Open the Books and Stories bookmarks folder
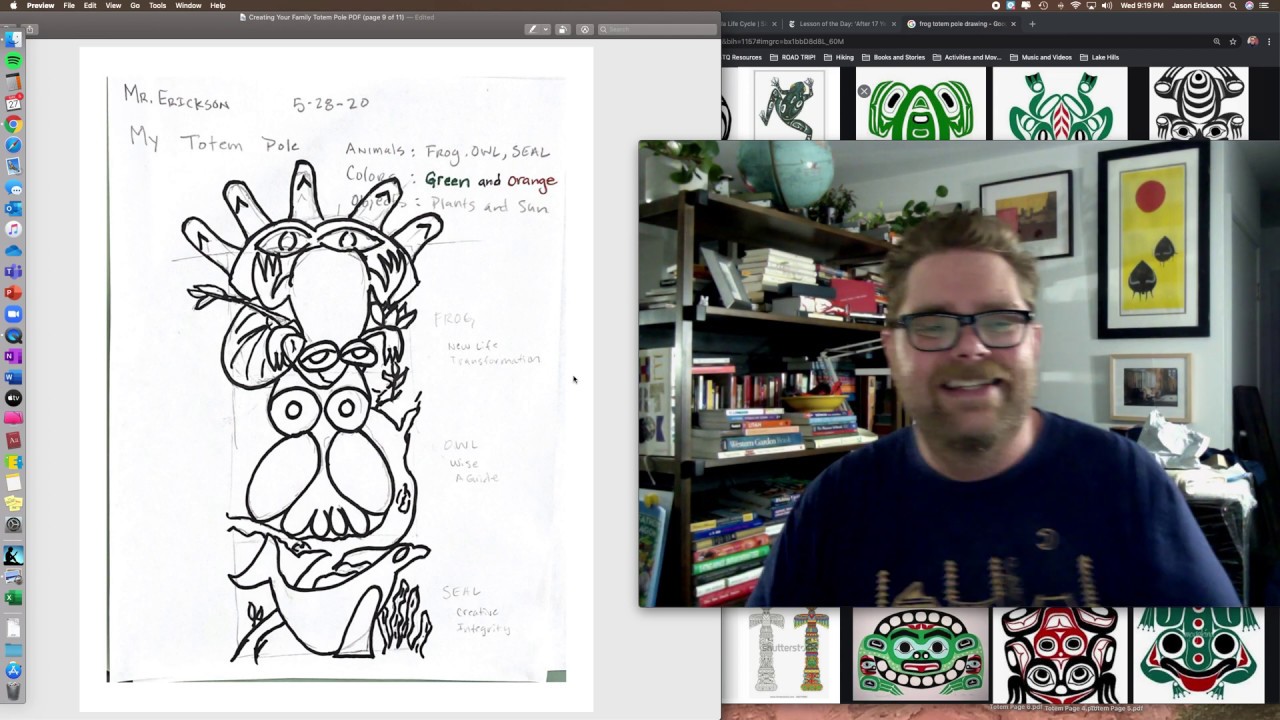 click(x=893, y=57)
